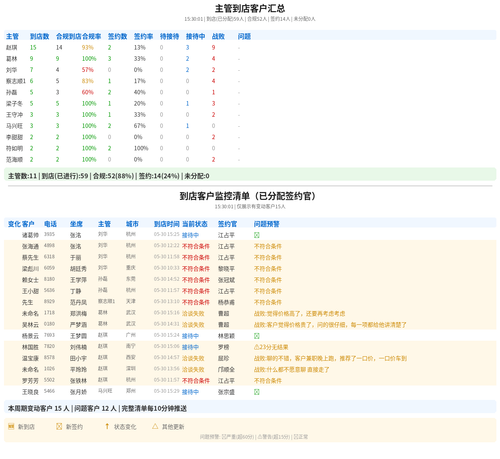Click the 接待中 column header
Screen dimensions: 500x459
click(x=195, y=36)
